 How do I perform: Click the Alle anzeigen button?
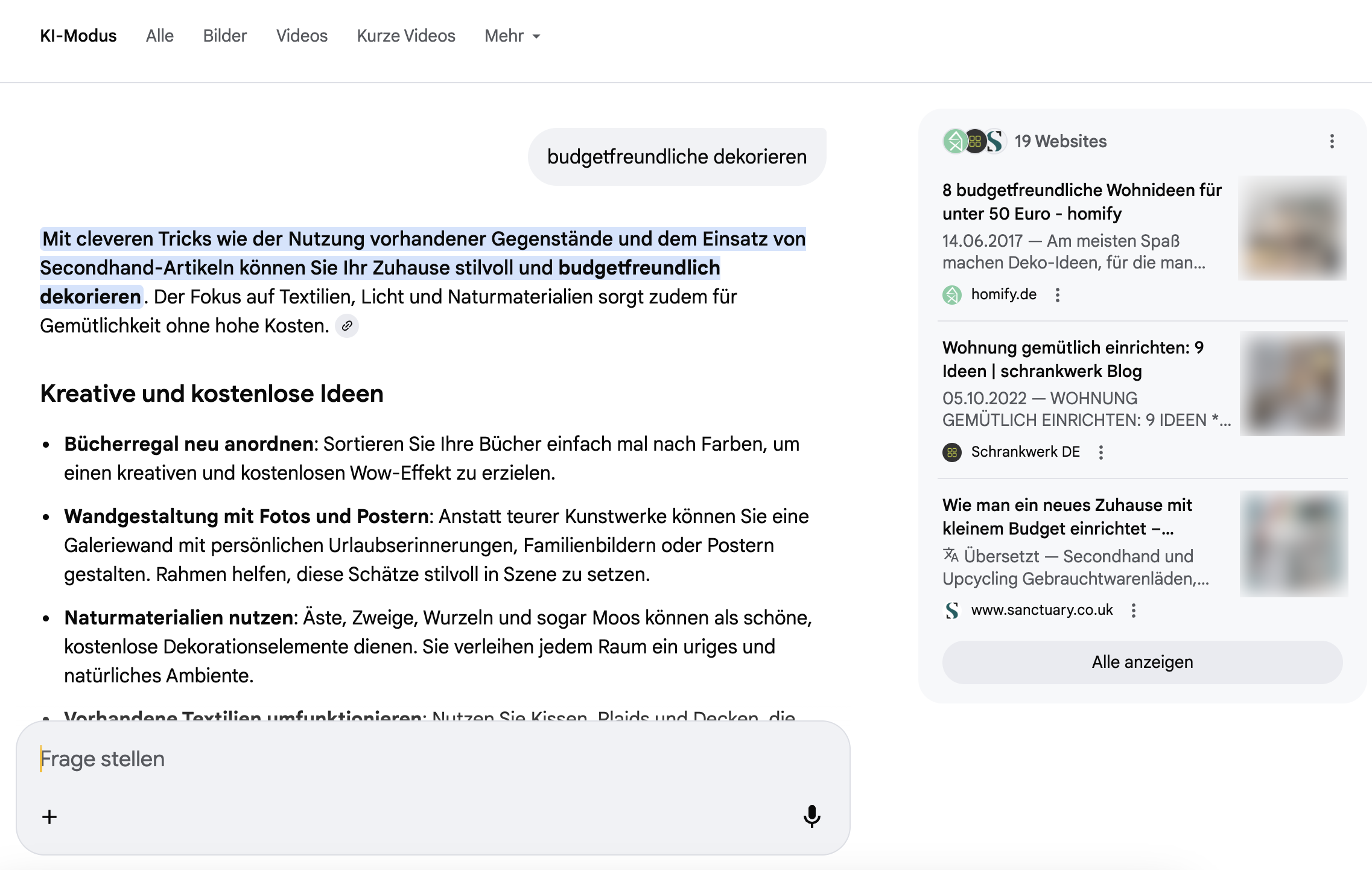pyautogui.click(x=1141, y=661)
